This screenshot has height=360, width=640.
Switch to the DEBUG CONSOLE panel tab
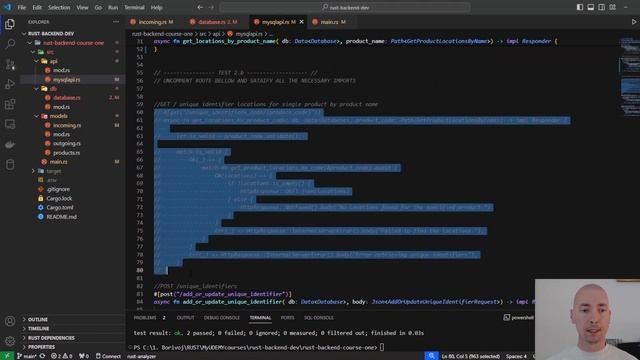pos(222,318)
